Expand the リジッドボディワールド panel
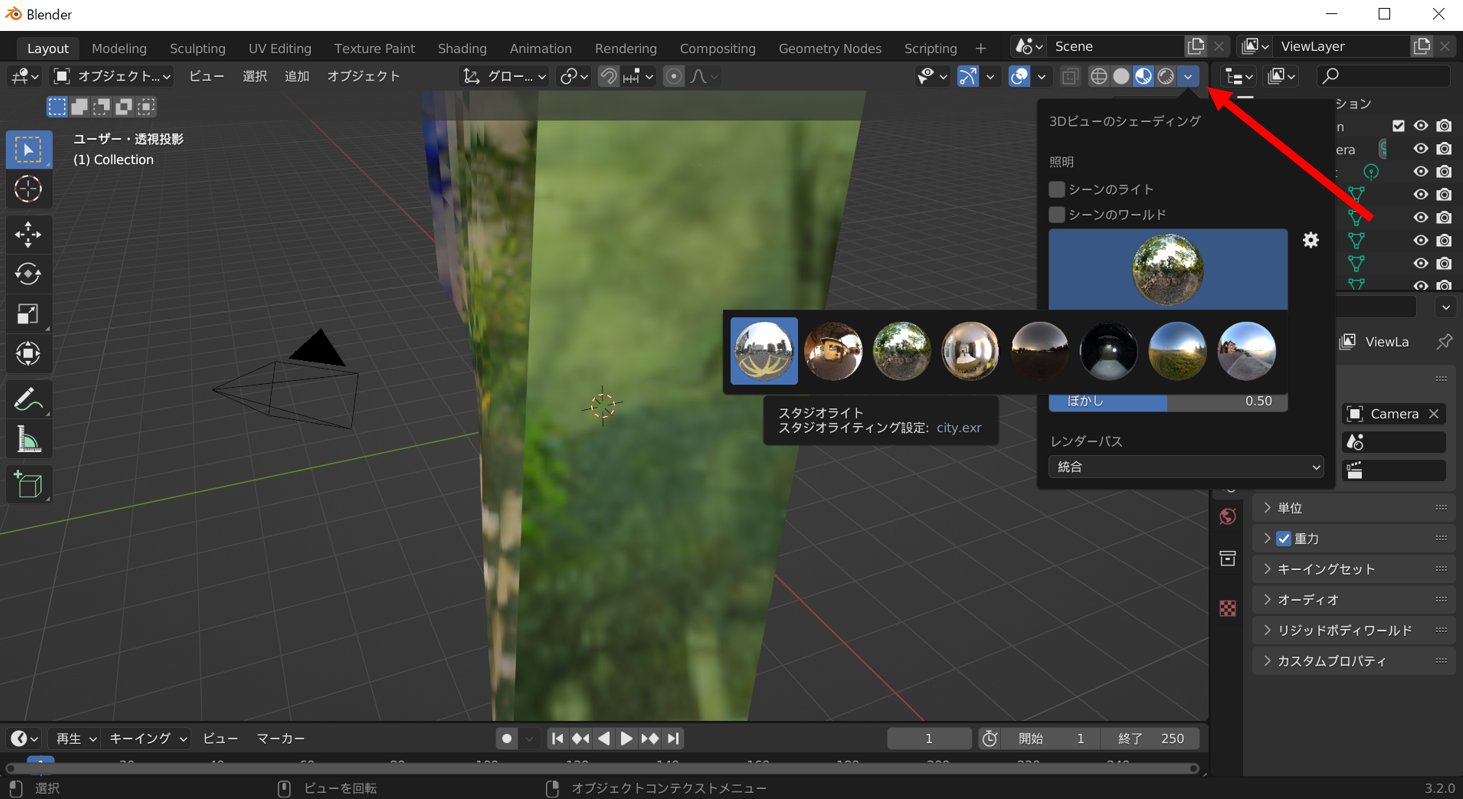The width and height of the screenshot is (1463, 799). click(x=1354, y=630)
